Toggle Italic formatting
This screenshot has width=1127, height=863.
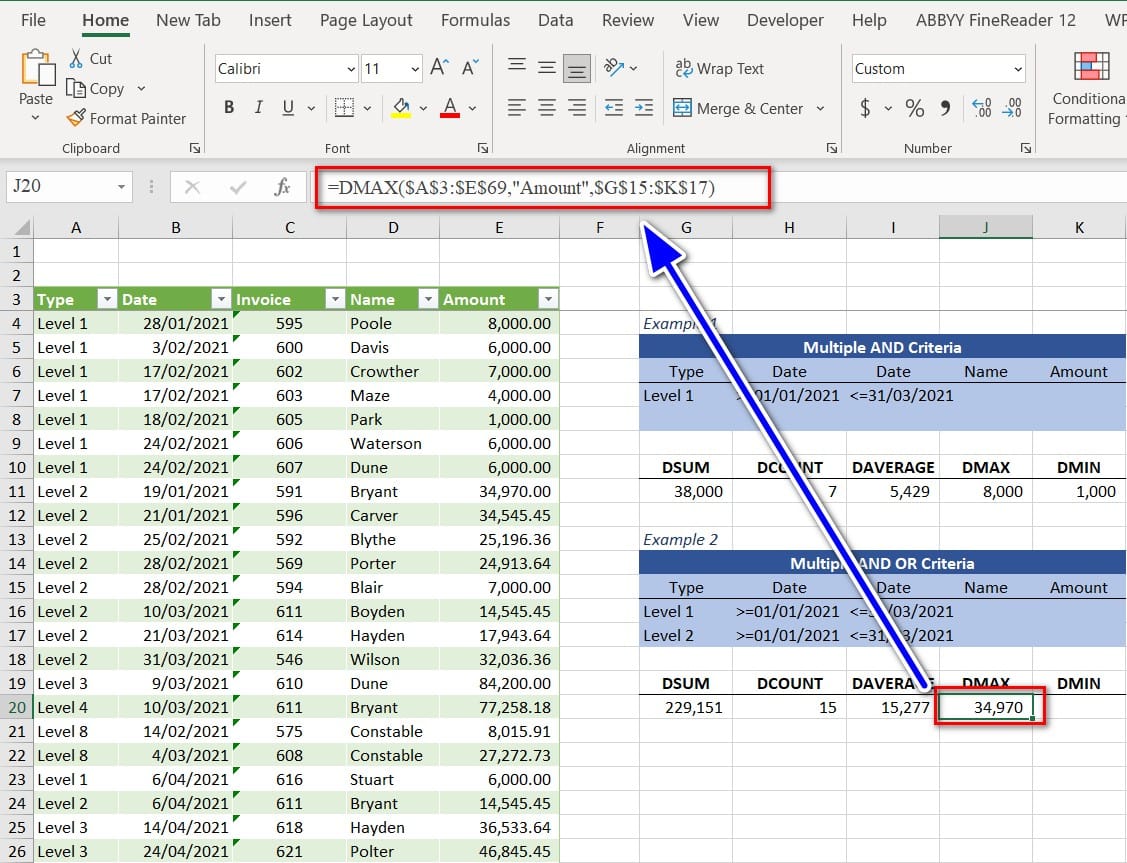tap(259, 108)
